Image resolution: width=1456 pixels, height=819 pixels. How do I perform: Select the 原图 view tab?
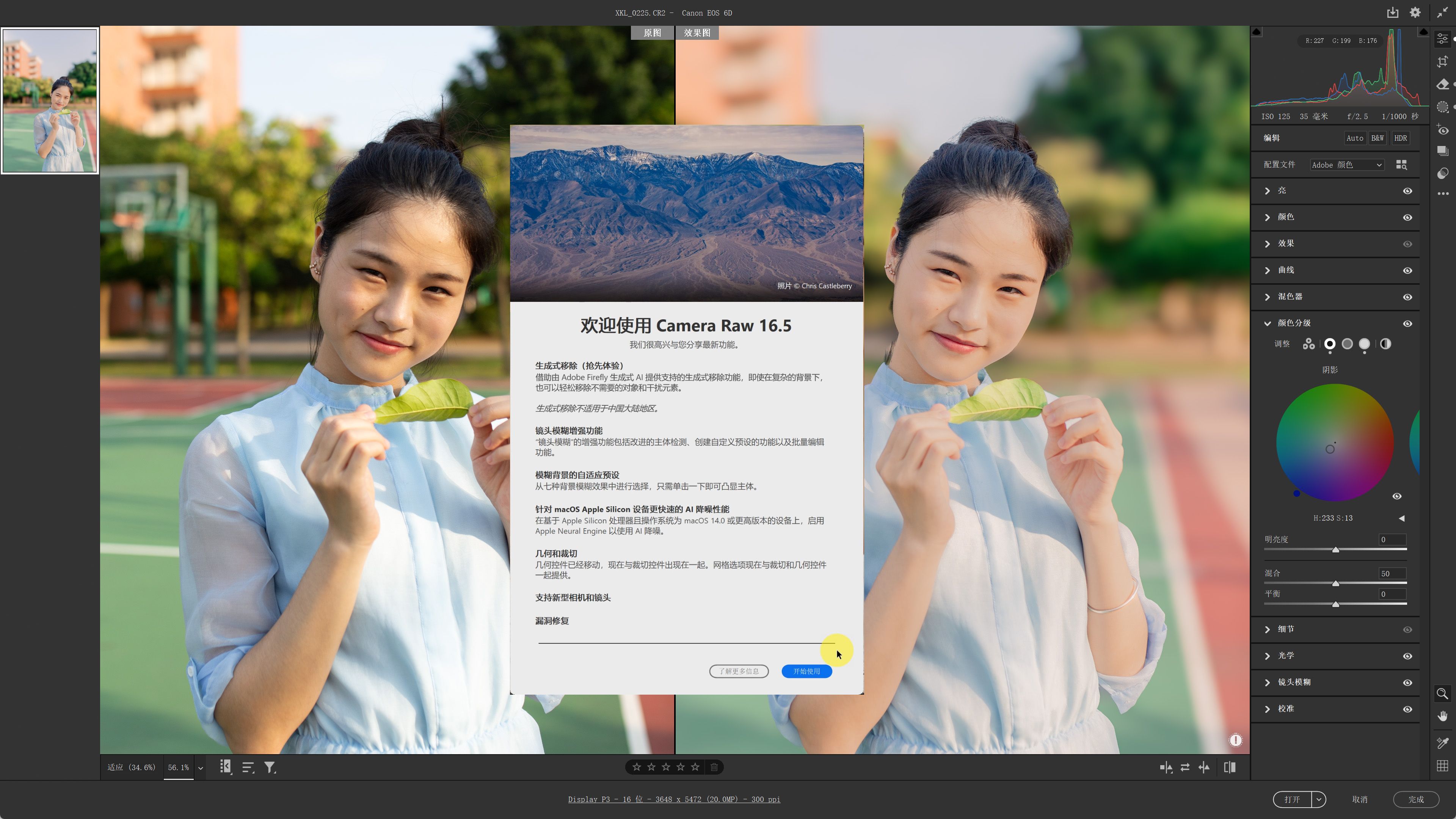point(652,33)
